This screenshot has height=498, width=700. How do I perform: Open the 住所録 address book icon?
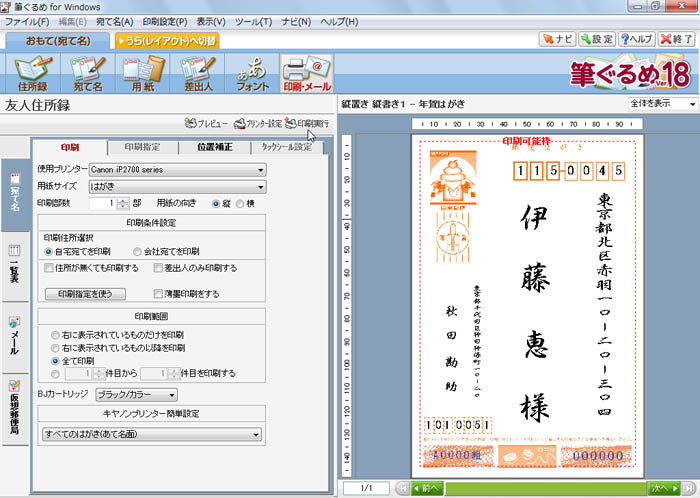(x=32, y=74)
